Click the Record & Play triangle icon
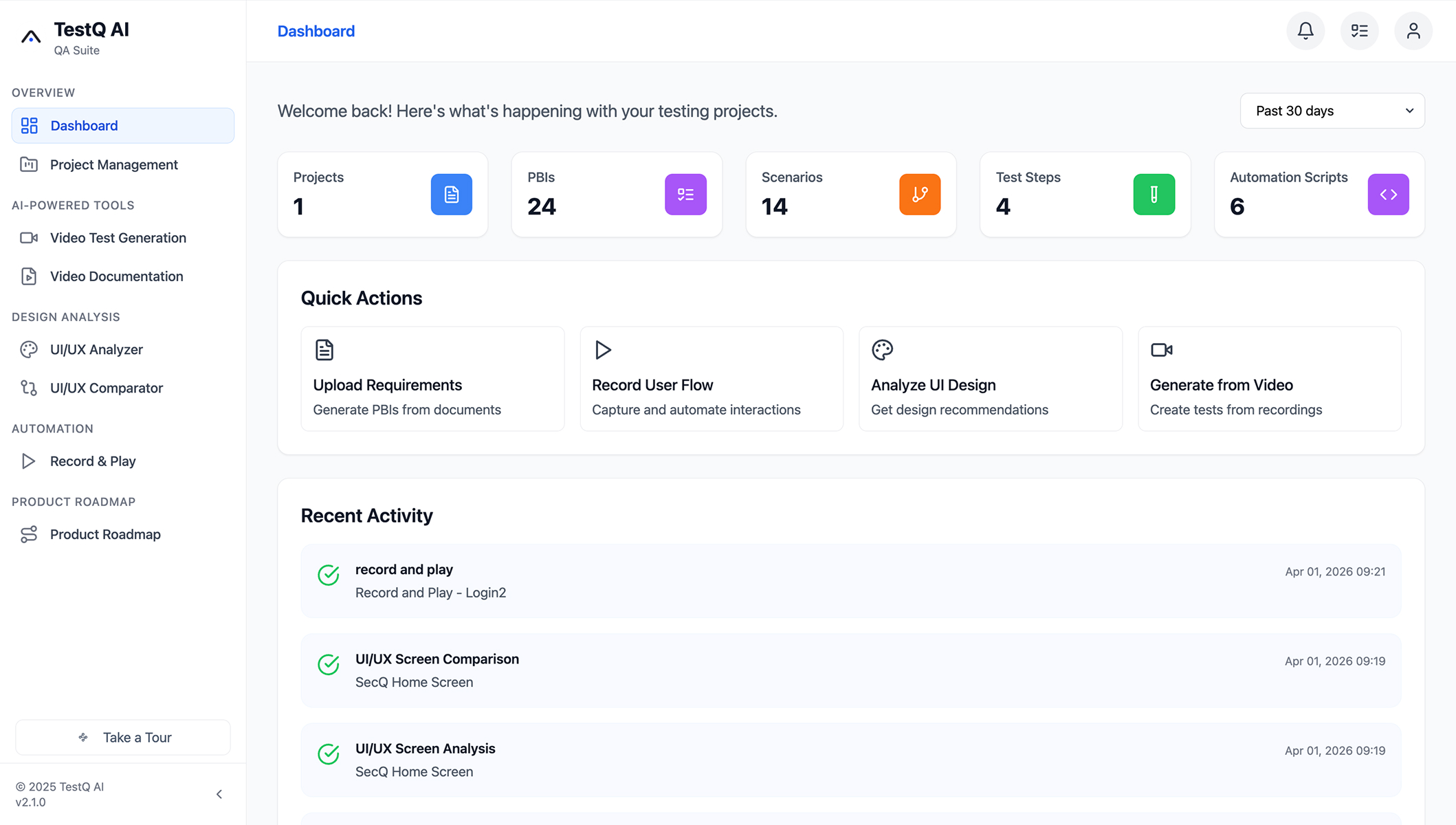This screenshot has width=1456, height=825. [x=29, y=461]
